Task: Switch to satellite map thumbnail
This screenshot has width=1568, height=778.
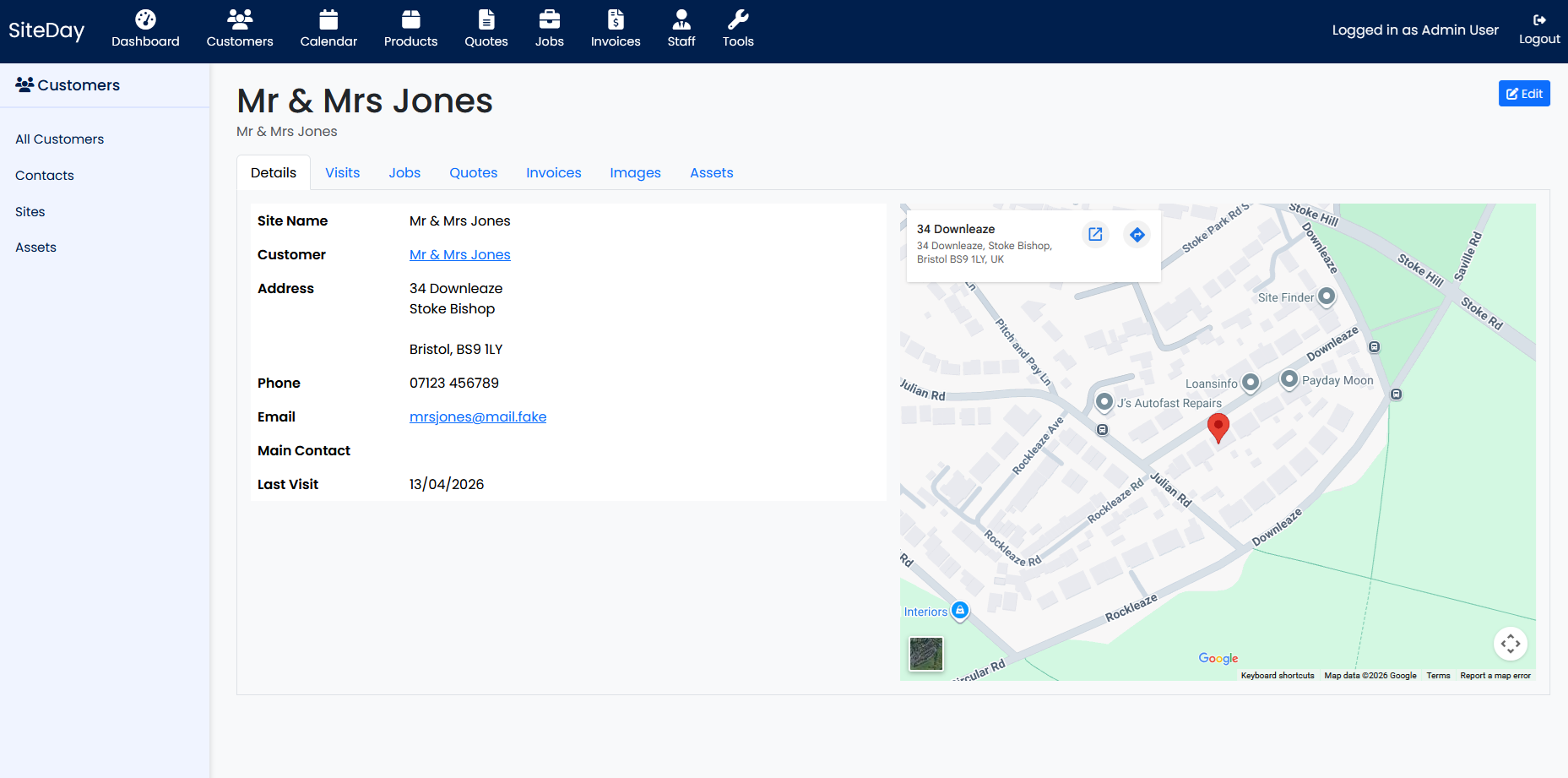Action: coord(926,654)
